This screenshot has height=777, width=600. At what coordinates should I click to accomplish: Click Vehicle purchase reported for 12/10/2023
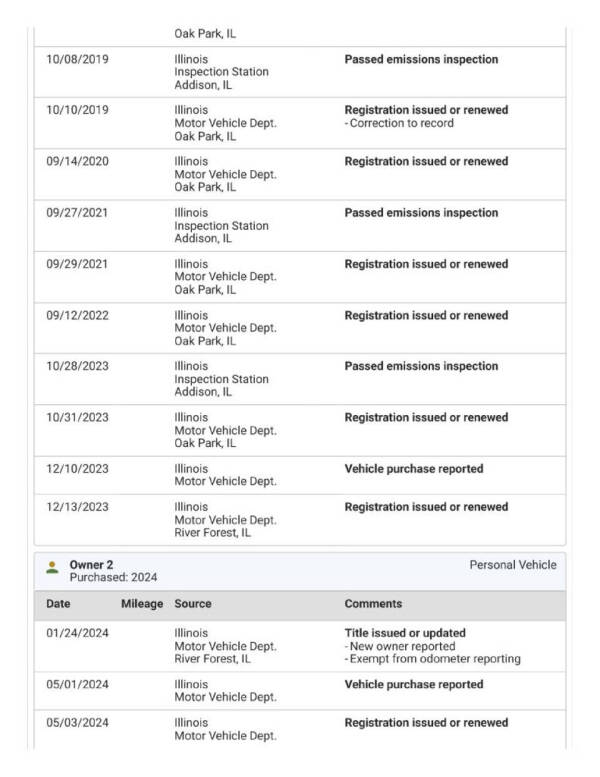(413, 469)
